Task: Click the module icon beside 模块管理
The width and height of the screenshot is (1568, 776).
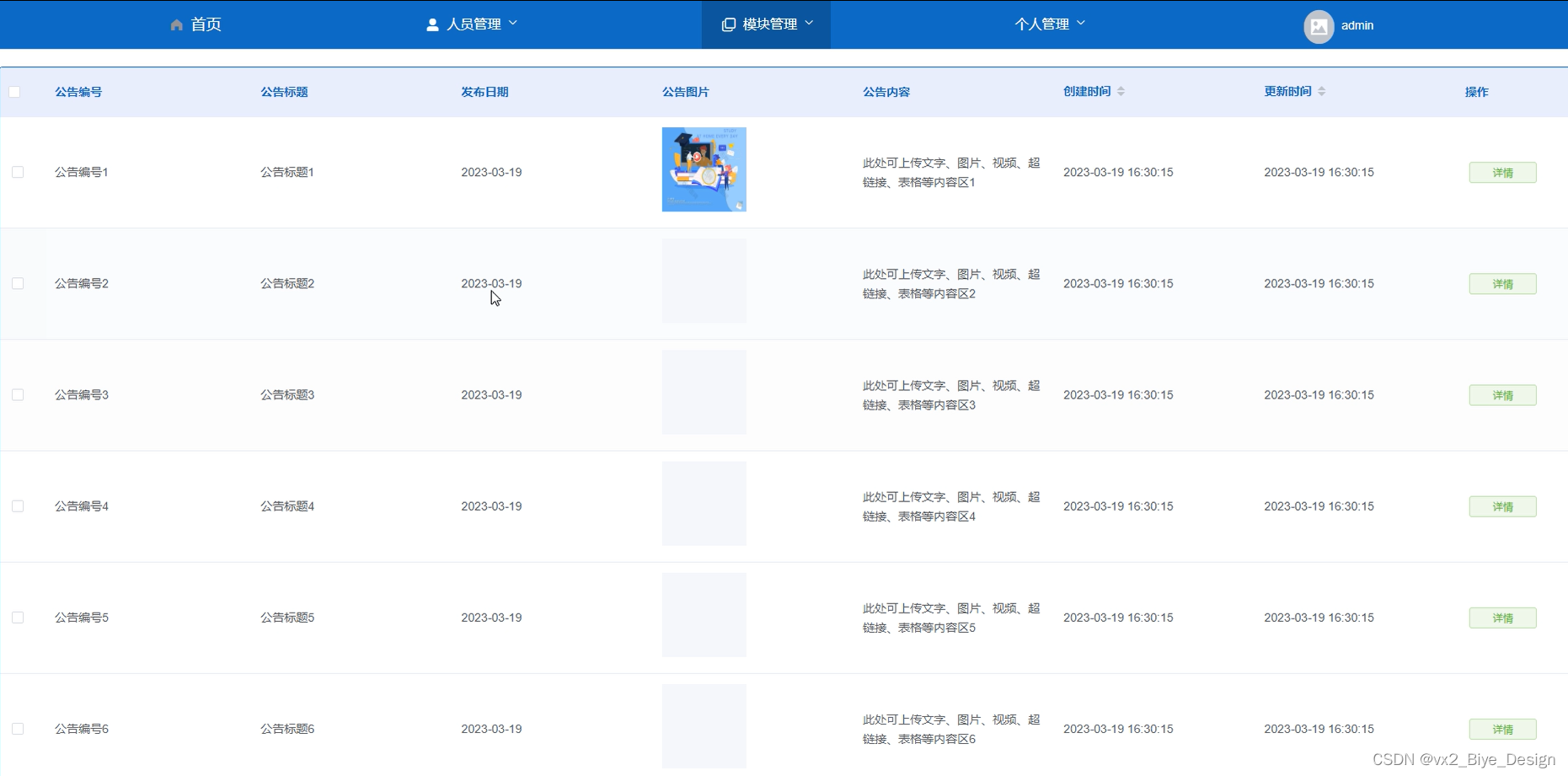Action: coord(729,24)
